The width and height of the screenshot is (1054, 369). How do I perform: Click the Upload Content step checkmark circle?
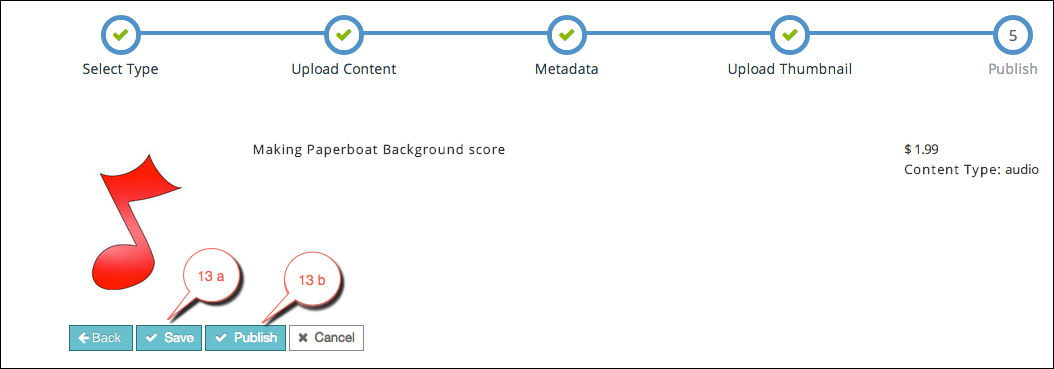343,34
